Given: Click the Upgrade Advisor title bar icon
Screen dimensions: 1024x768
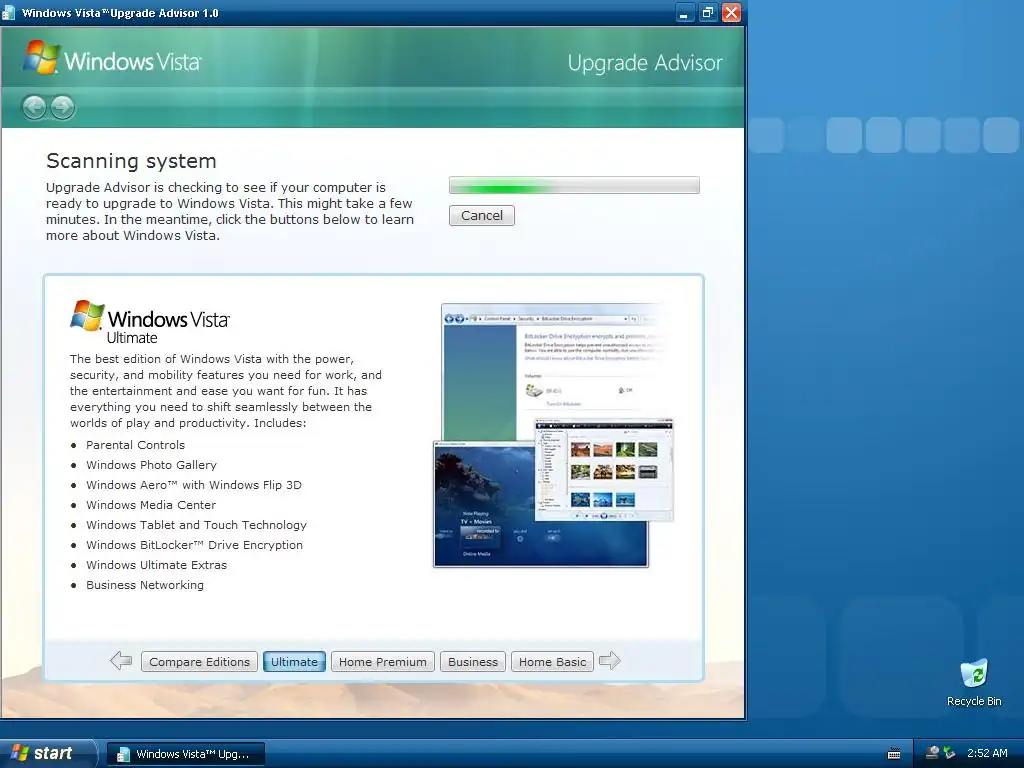Looking at the screenshot, I should coord(9,12).
